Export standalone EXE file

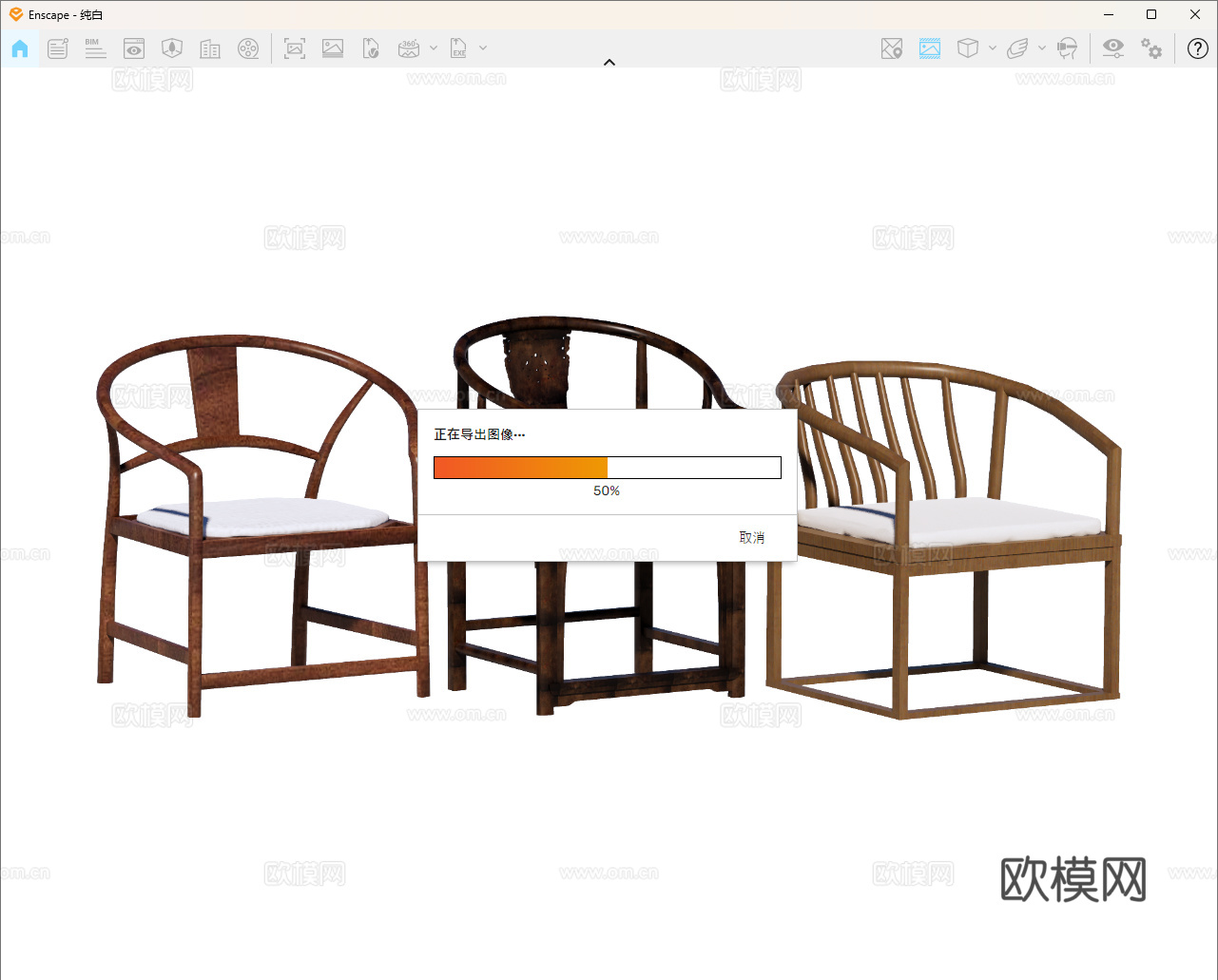[x=459, y=48]
